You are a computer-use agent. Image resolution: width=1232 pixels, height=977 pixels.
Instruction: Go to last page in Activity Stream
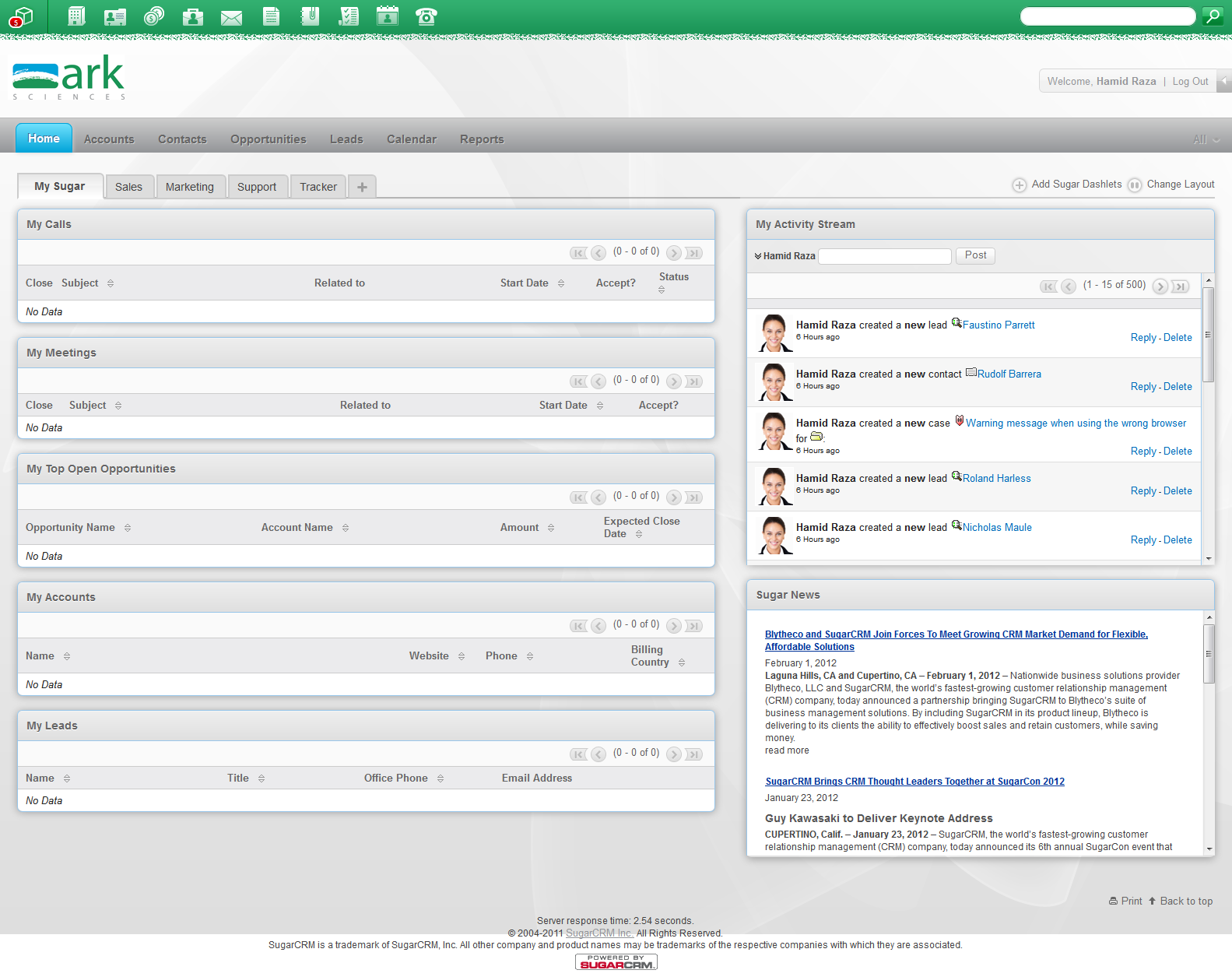[1180, 286]
